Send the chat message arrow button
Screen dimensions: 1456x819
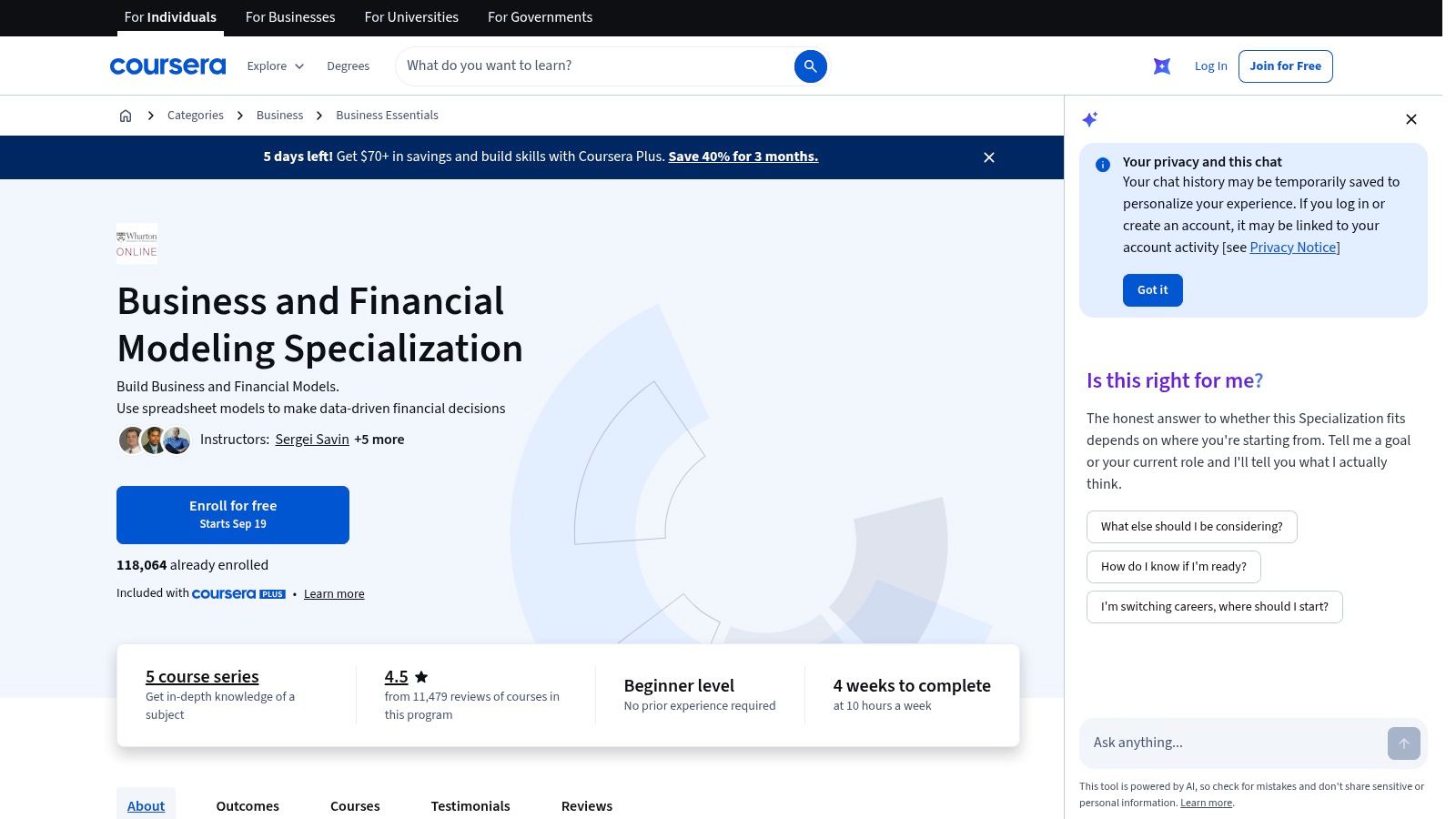pos(1404,743)
